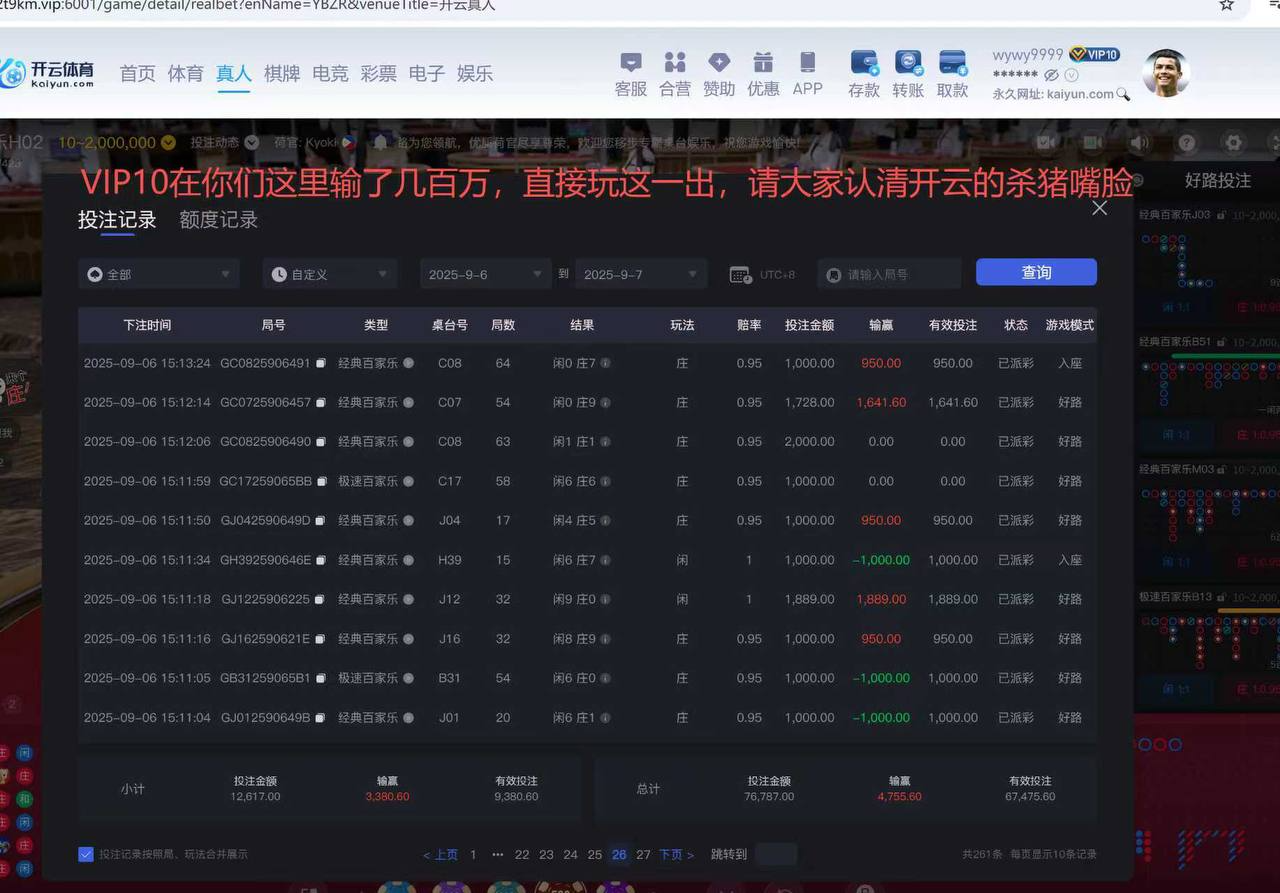1280x893 pixels.
Task: Open the 2025-9-6 start date picker
Action: pos(485,272)
